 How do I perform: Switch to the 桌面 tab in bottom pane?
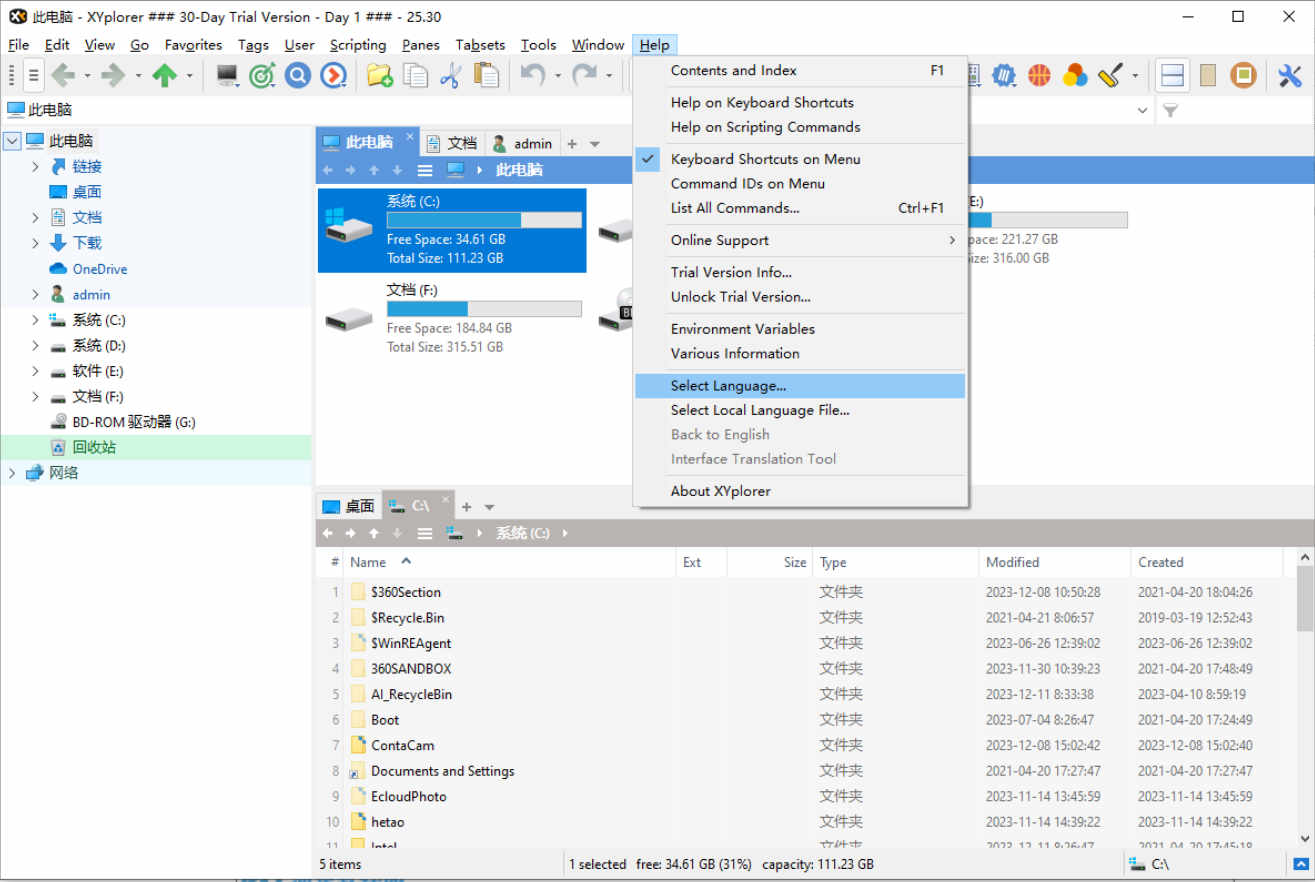(x=349, y=506)
